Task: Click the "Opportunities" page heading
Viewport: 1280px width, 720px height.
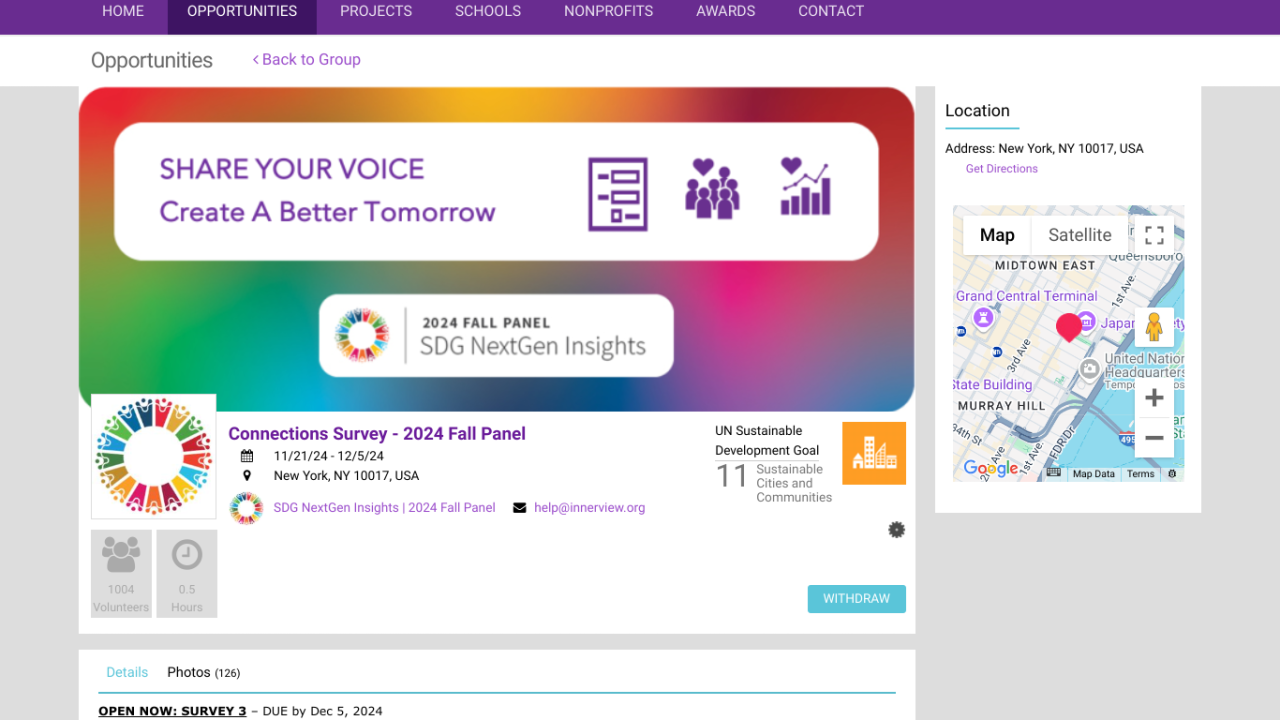Action: 152,60
